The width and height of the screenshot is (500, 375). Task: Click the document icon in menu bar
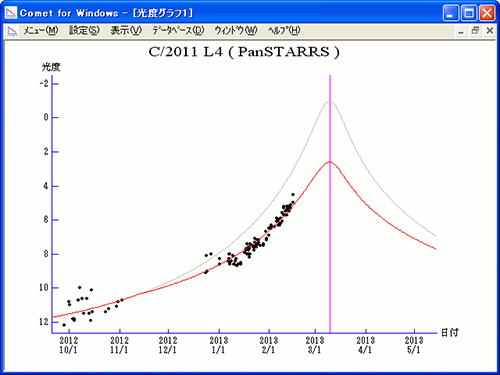point(12,31)
